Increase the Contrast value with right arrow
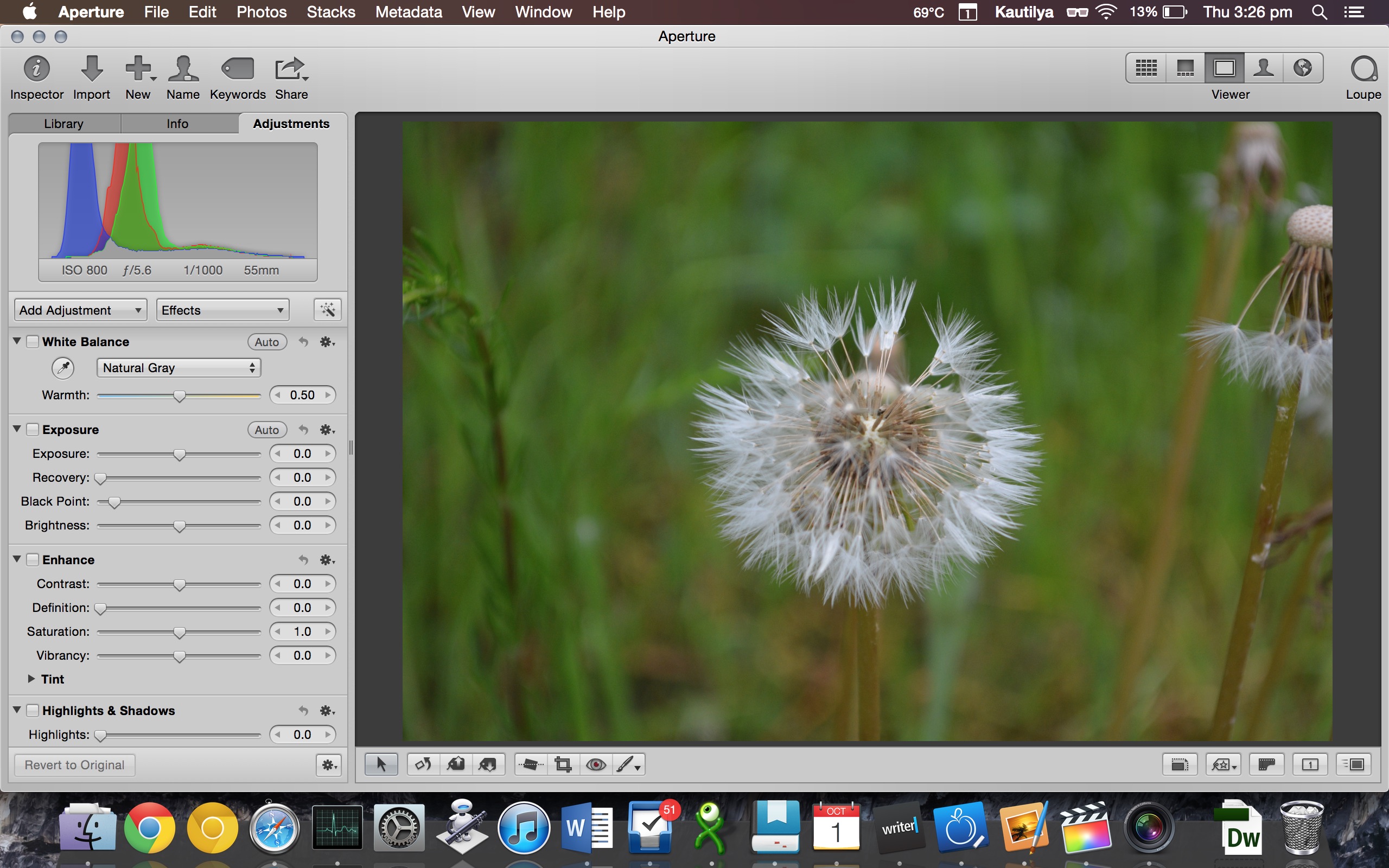The height and width of the screenshot is (868, 1389). [x=328, y=584]
